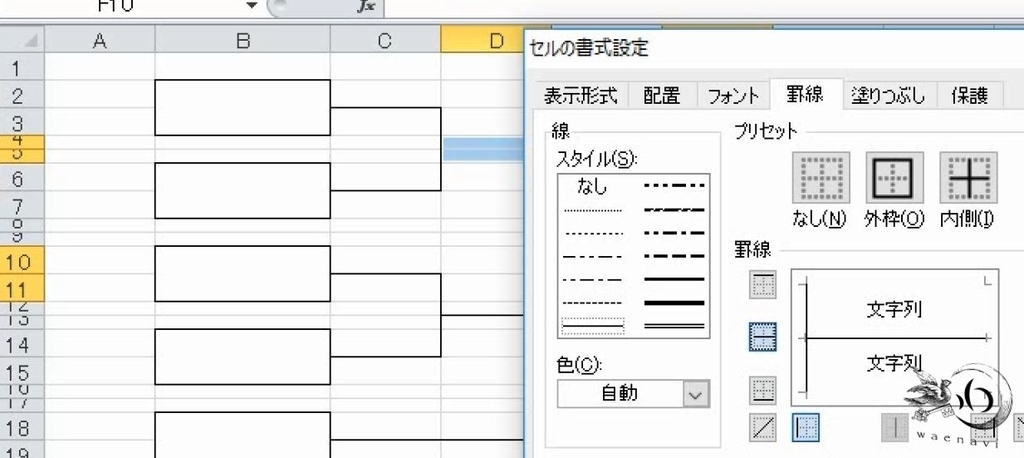Apply the top border button
This screenshot has width=1024, height=458.
[763, 286]
